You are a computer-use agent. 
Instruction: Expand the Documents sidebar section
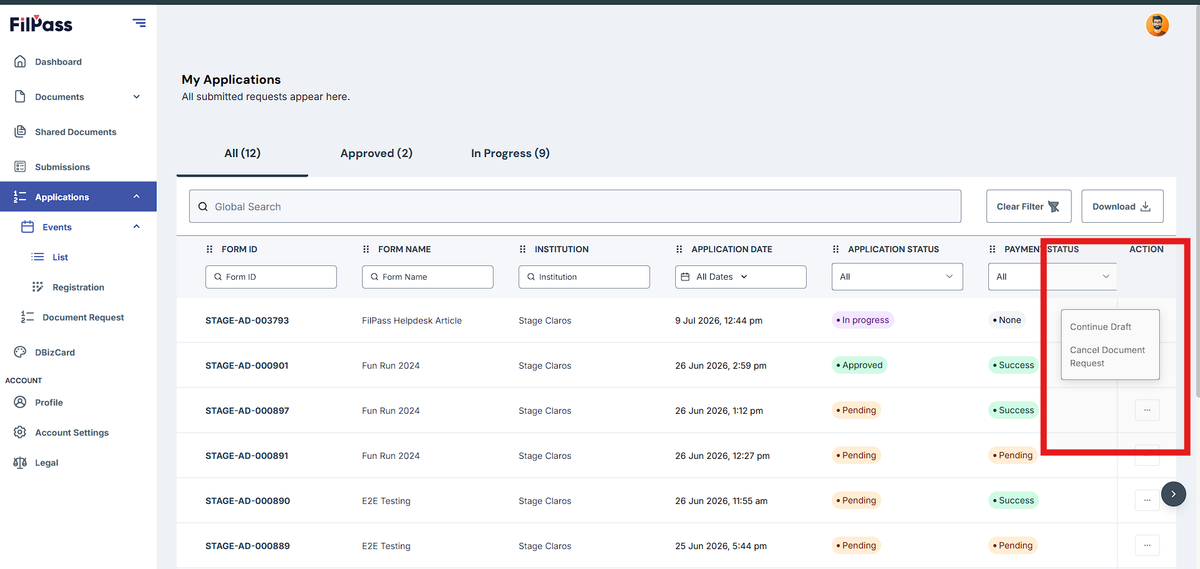(x=136, y=97)
